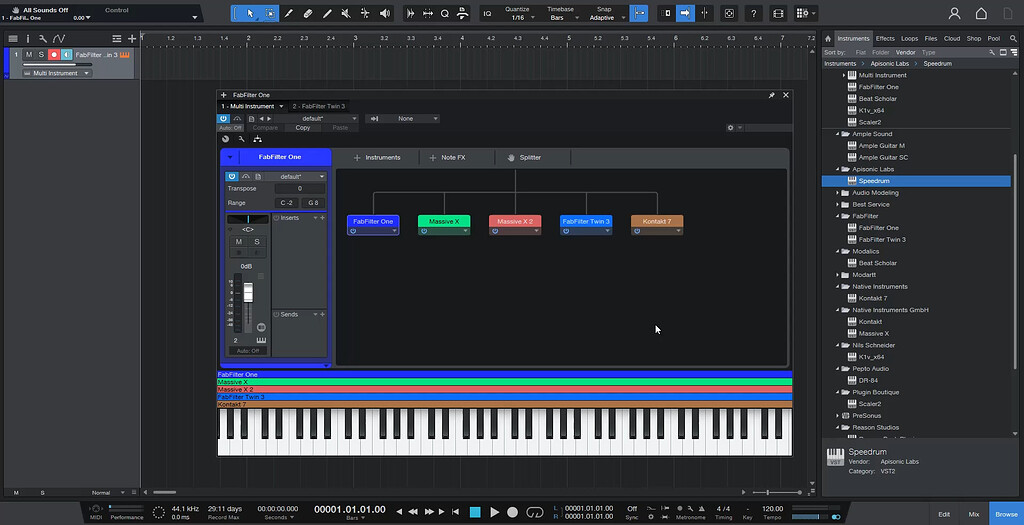Open track inspector info icon
Image resolution: width=1024 pixels, height=525 pixels.
(28, 39)
